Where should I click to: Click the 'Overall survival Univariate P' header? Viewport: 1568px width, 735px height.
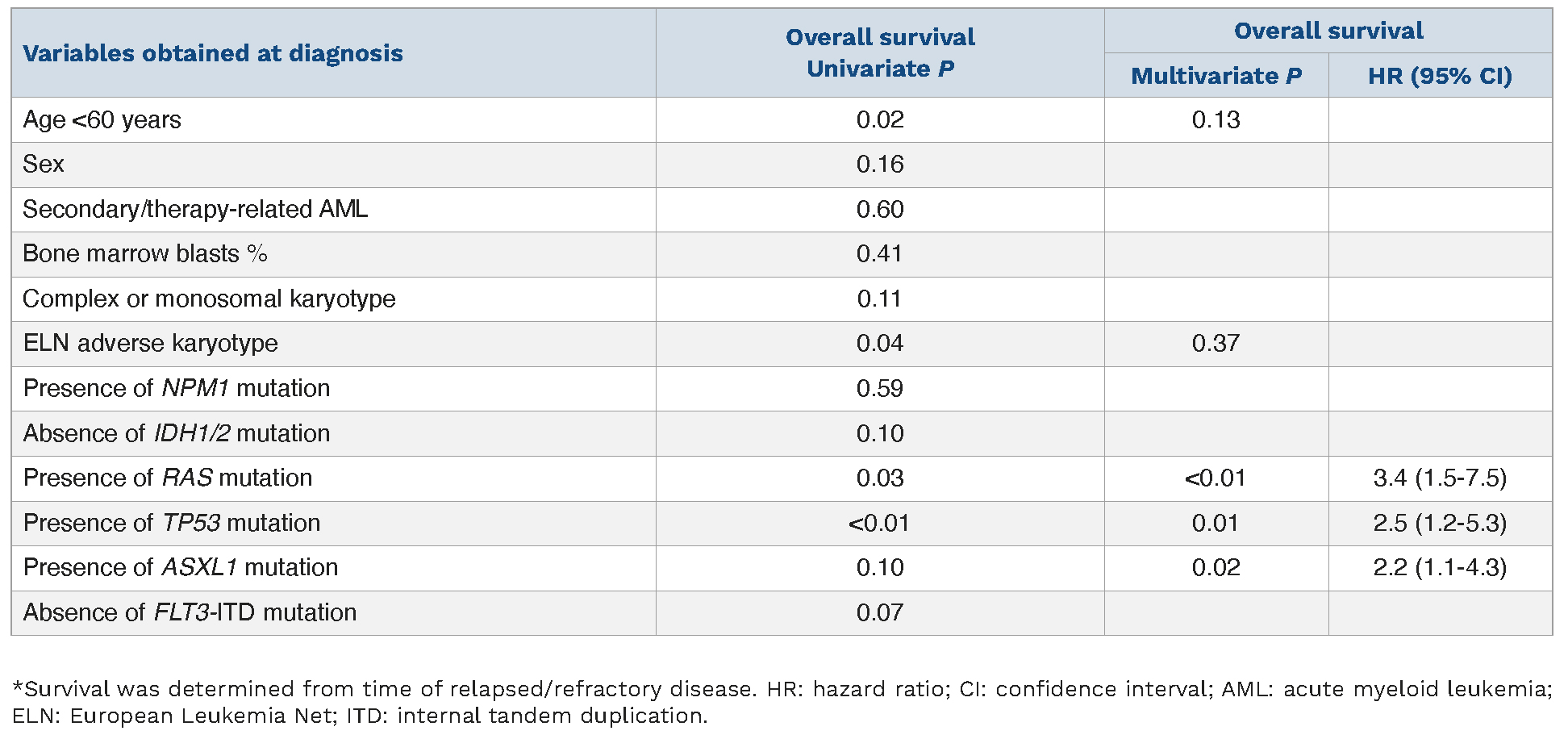tap(880, 53)
